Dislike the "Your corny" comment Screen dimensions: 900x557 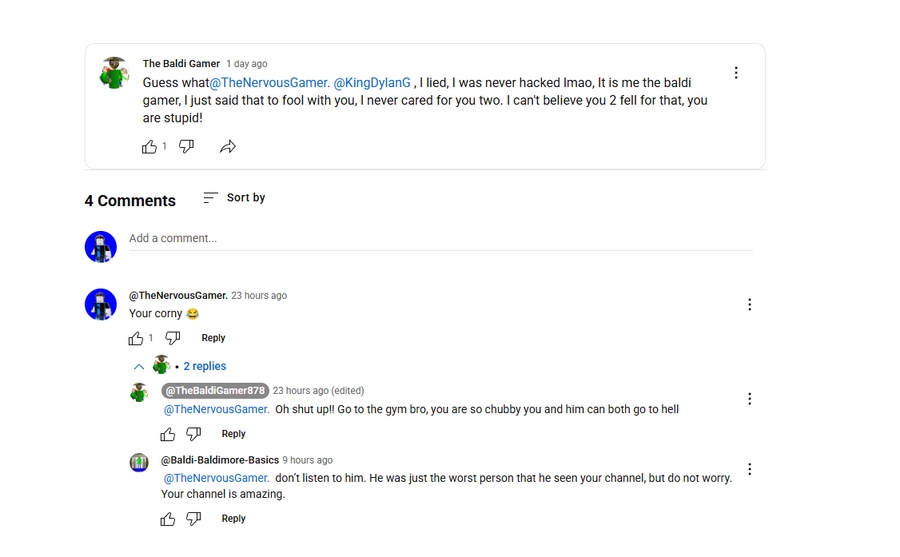point(173,338)
